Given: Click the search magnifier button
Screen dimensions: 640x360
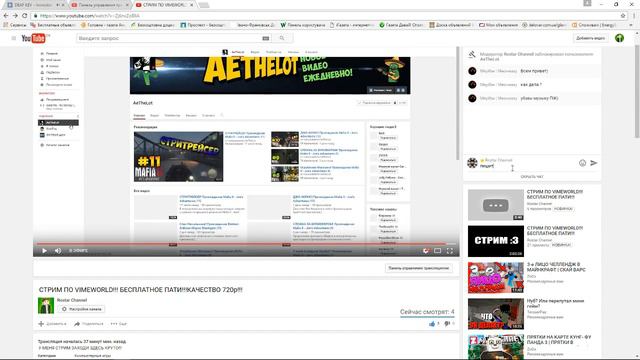Looking at the screenshot, I should click(x=282, y=38).
